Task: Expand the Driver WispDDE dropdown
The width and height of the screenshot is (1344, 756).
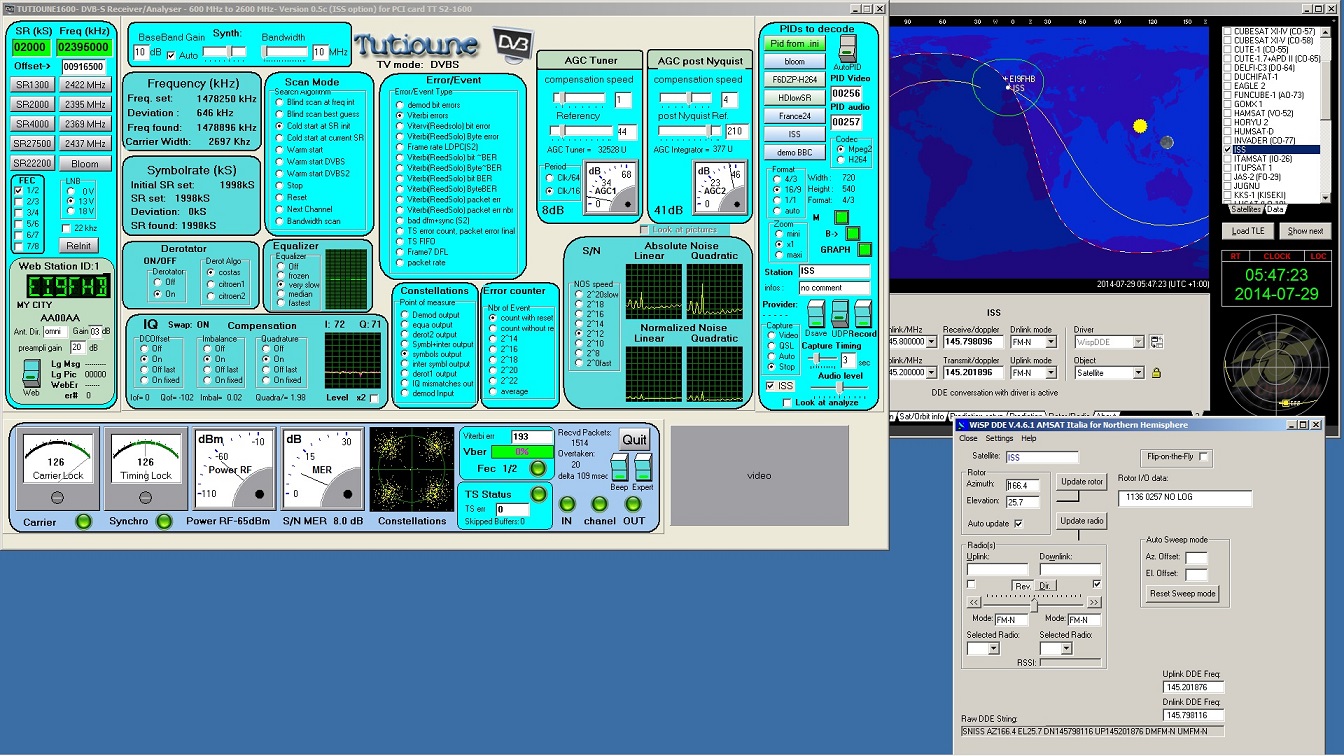Action: click(x=1138, y=342)
